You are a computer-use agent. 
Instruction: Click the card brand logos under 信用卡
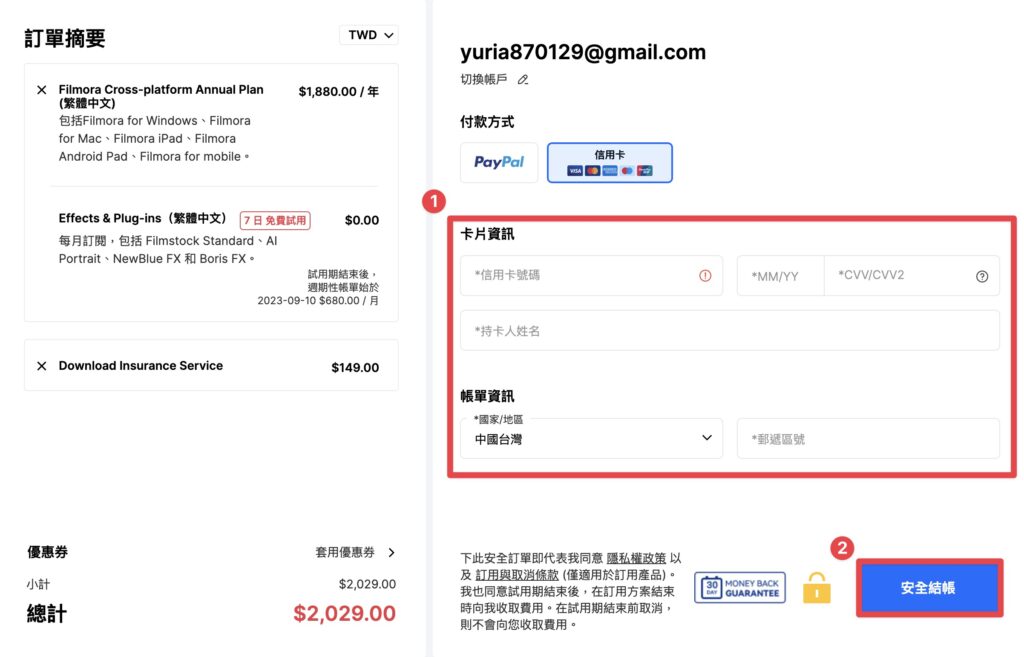pos(610,170)
